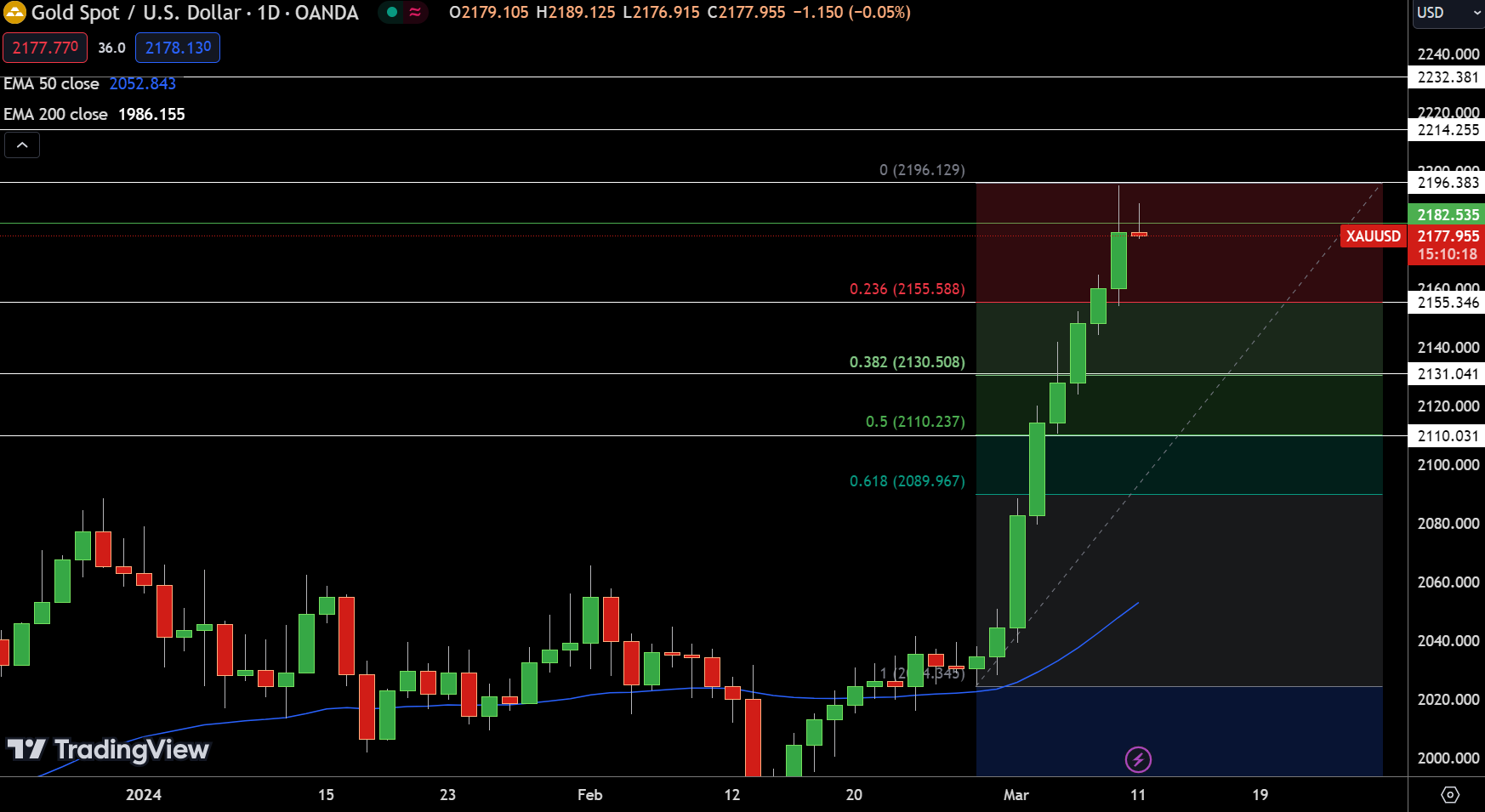Click the 0.618 (2089.967) Fibonacci level label
The height and width of the screenshot is (812, 1485).
(907, 481)
